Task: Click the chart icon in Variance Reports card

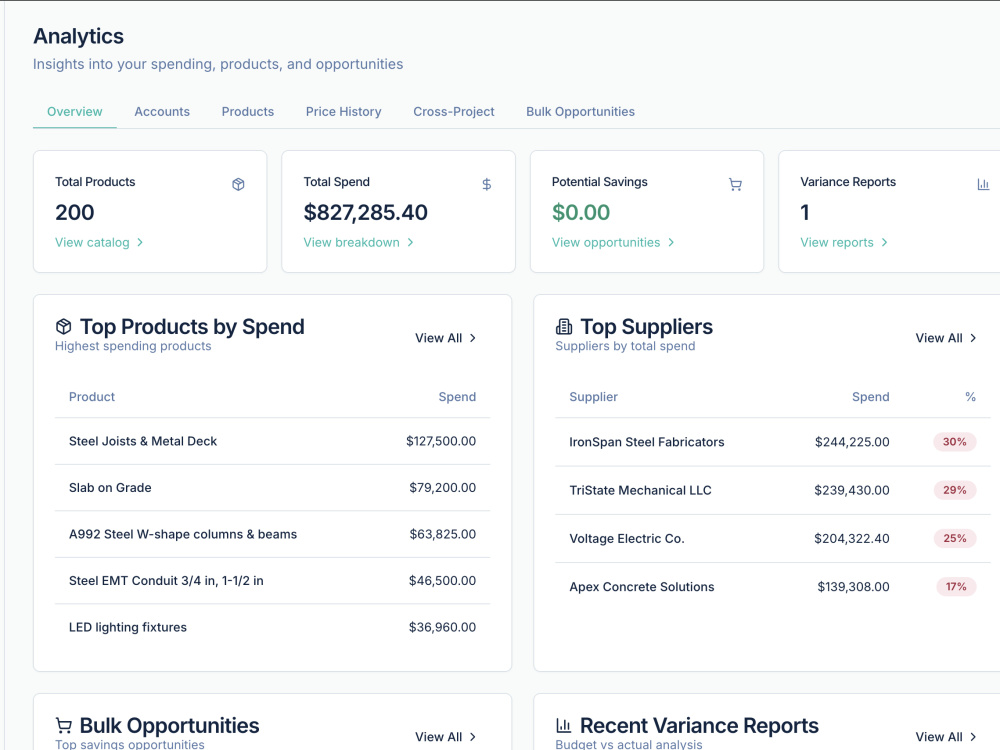Action: point(983,184)
